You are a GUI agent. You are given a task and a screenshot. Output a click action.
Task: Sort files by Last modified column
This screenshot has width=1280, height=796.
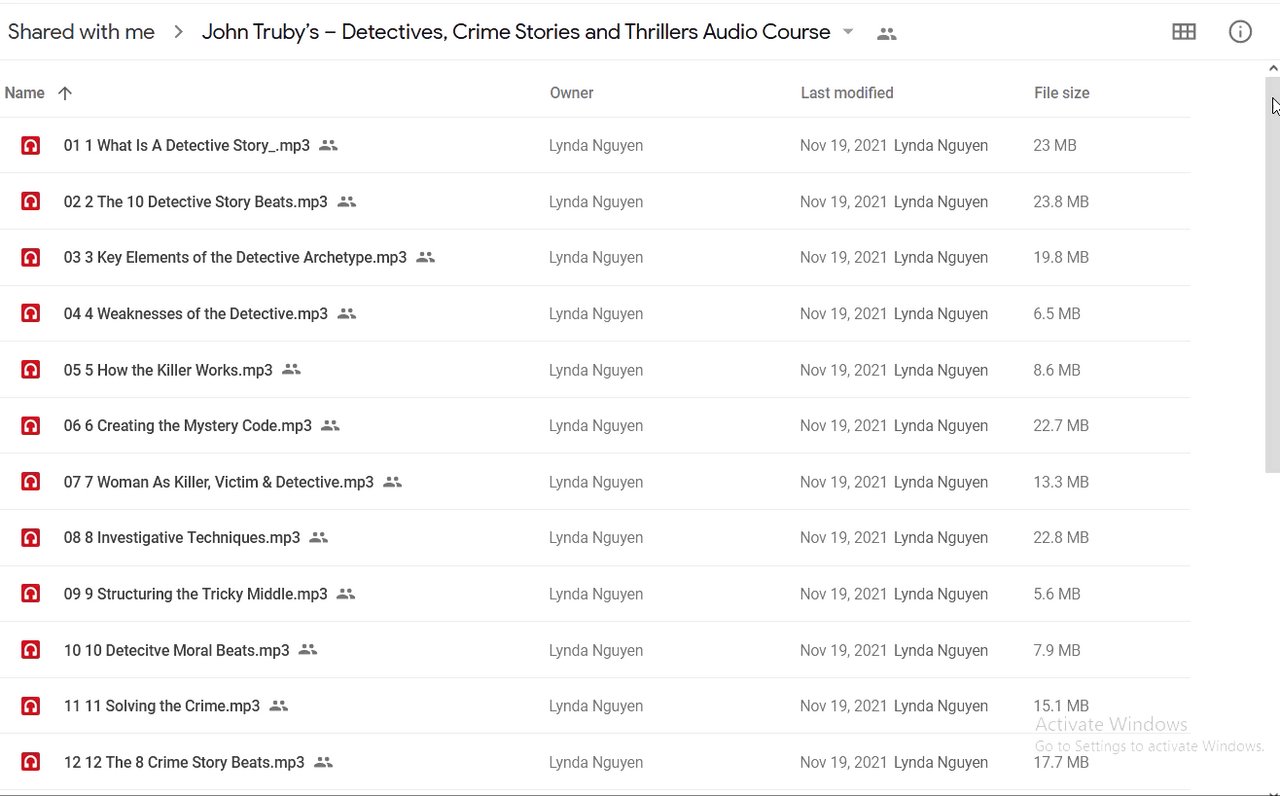click(847, 93)
